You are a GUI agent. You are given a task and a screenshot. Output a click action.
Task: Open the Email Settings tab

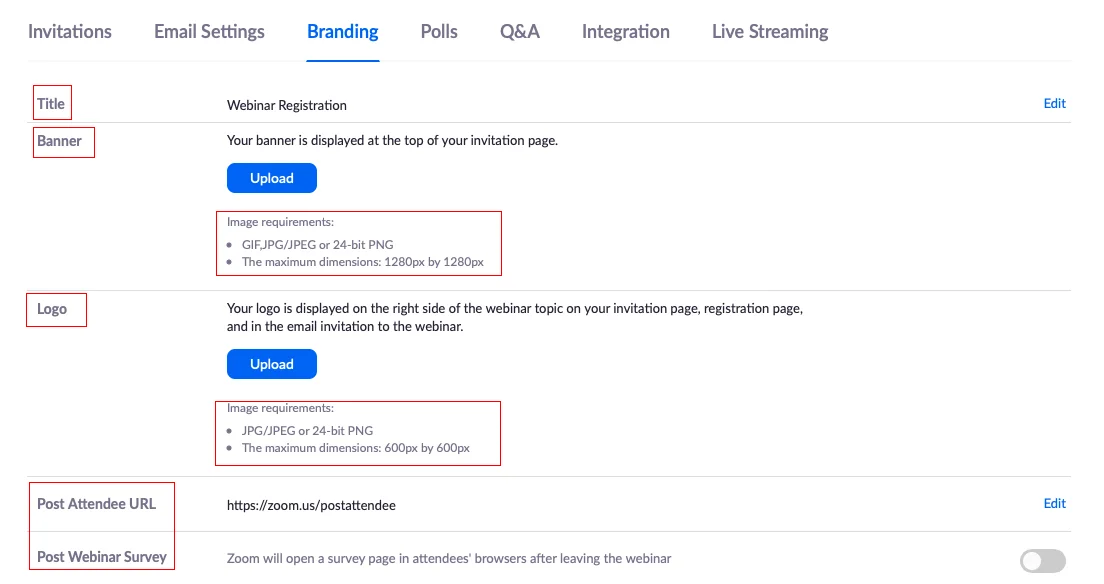coord(208,31)
